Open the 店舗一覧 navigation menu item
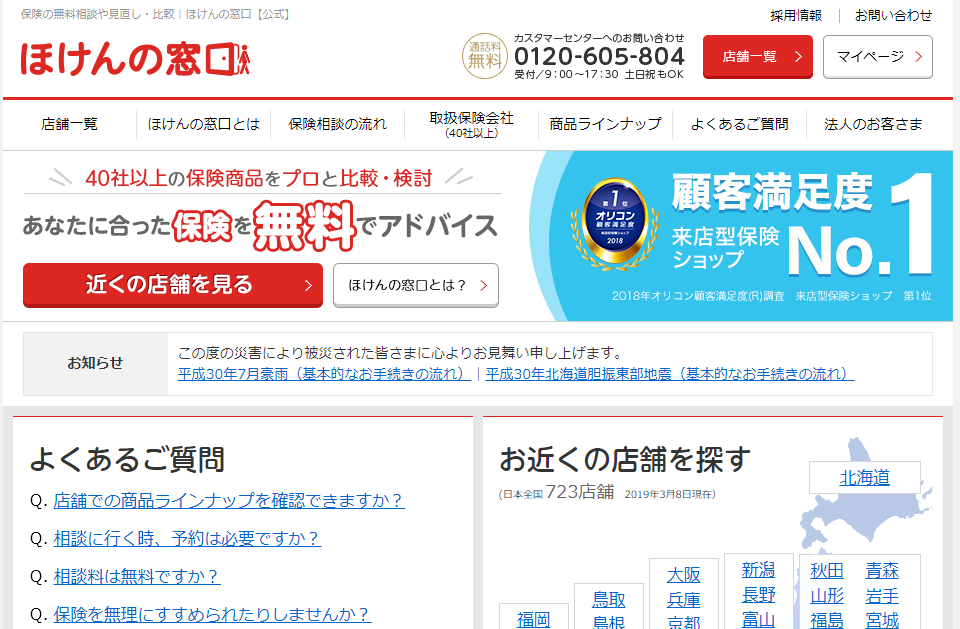Viewport: 960px width, 629px height. (x=69, y=124)
